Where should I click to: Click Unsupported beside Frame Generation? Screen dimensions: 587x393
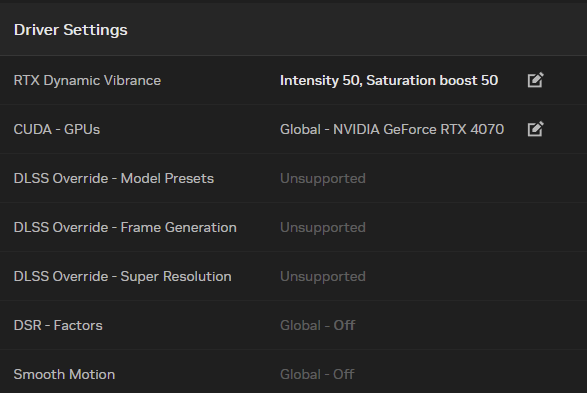pos(323,228)
